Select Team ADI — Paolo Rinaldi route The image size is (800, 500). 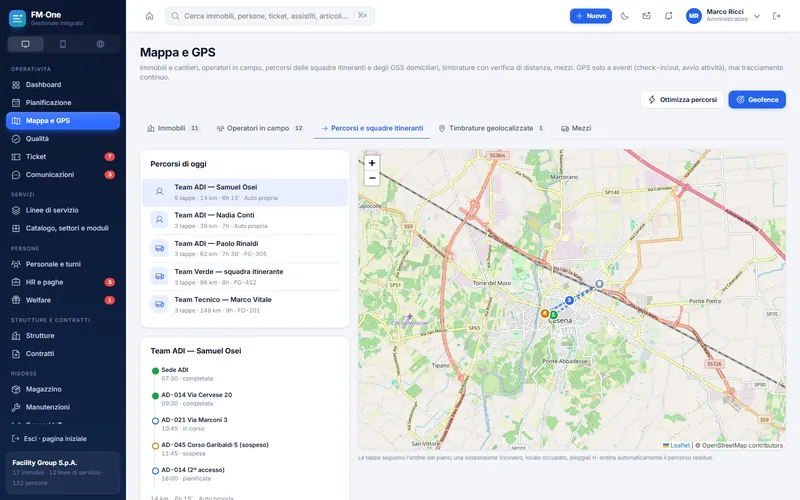pos(245,248)
